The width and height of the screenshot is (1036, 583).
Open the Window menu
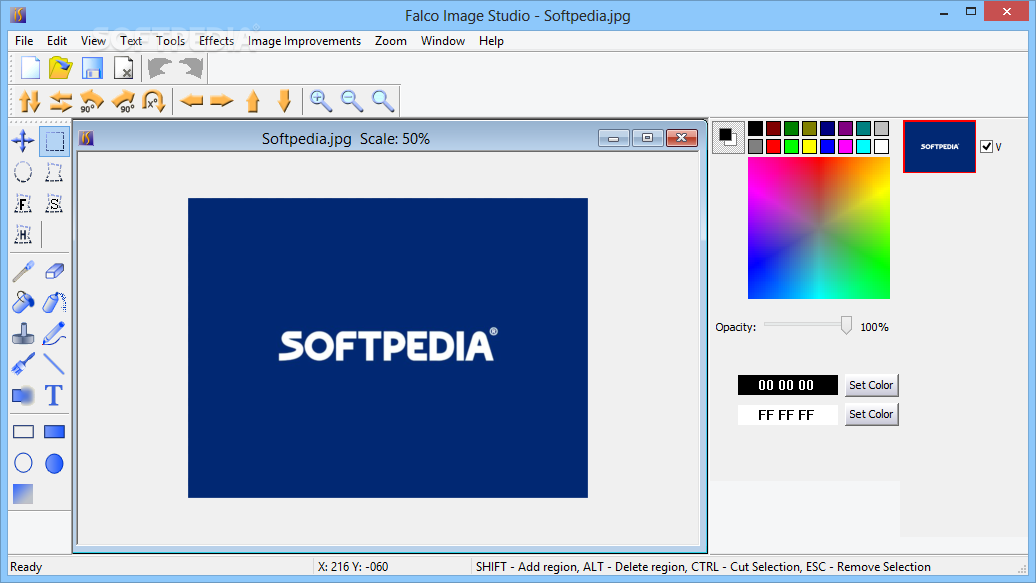click(443, 41)
